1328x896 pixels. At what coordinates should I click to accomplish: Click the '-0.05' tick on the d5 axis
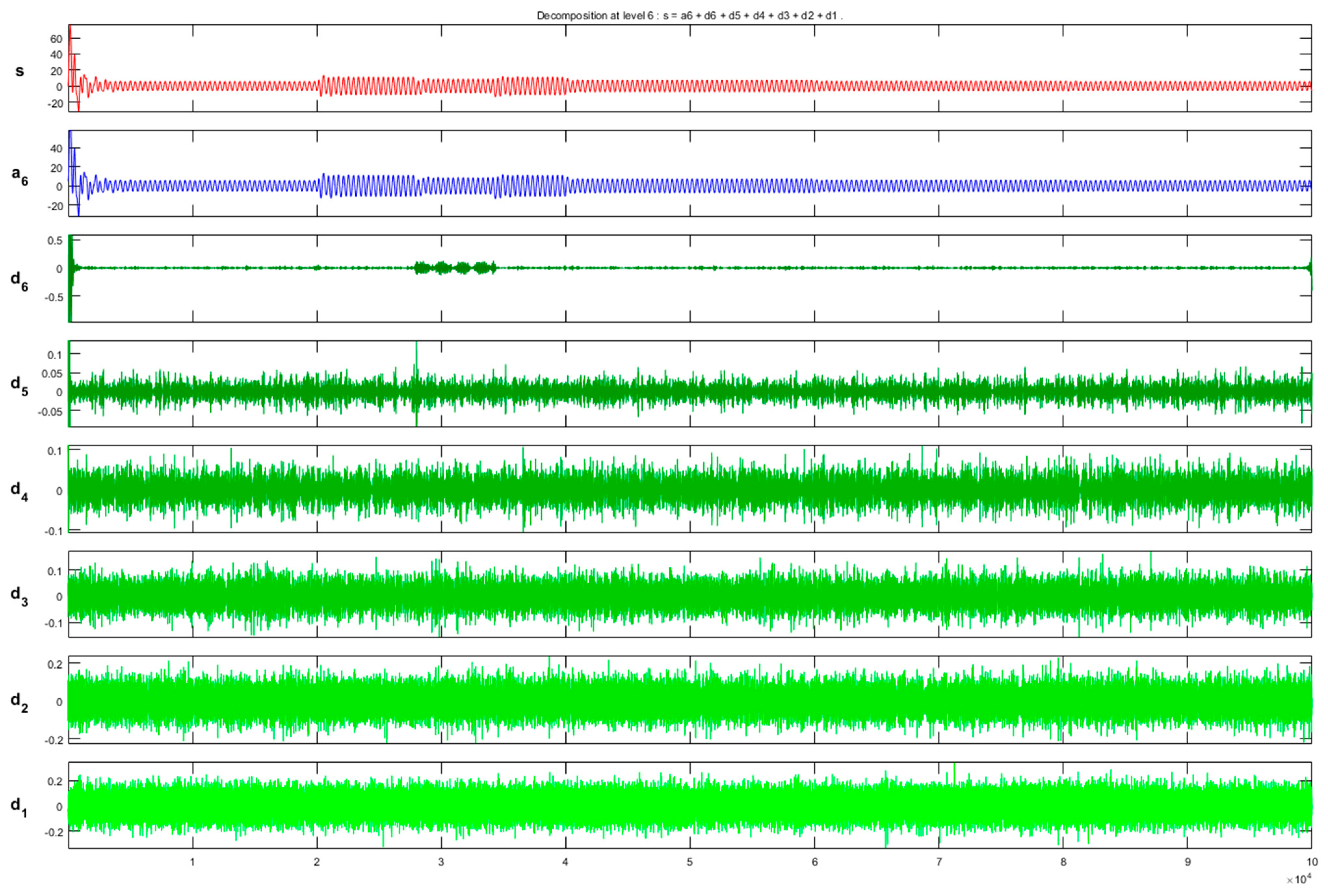[x=50, y=412]
